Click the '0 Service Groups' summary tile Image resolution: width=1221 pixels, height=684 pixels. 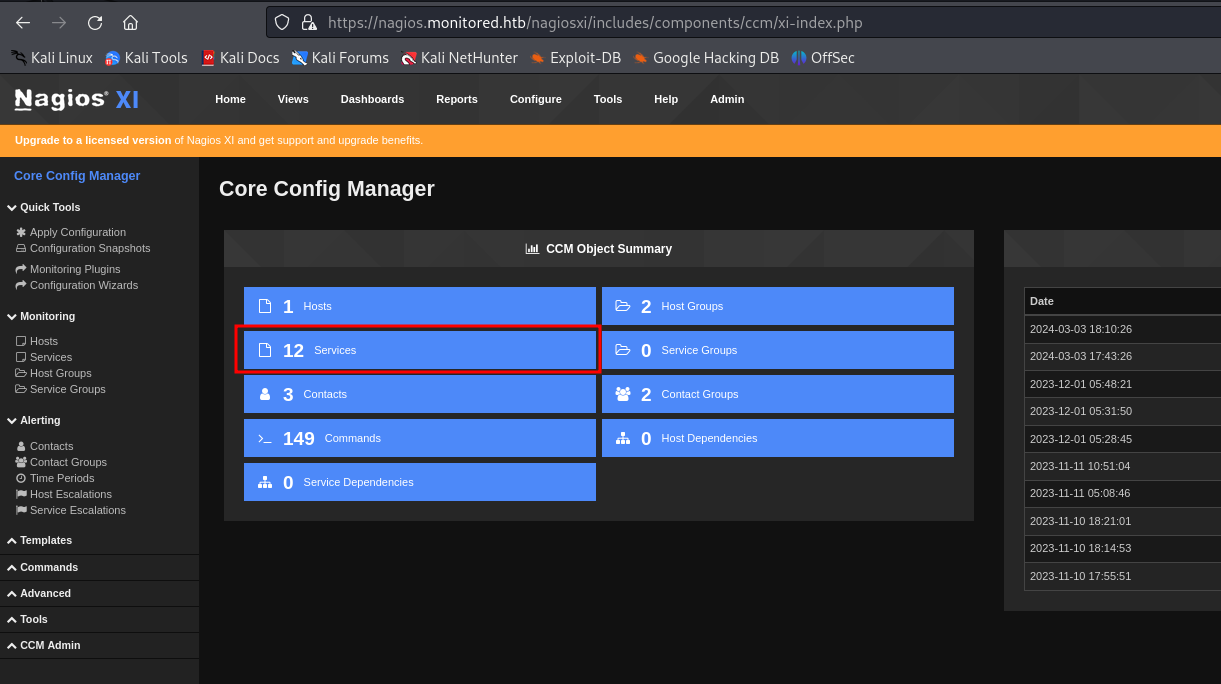[778, 350]
